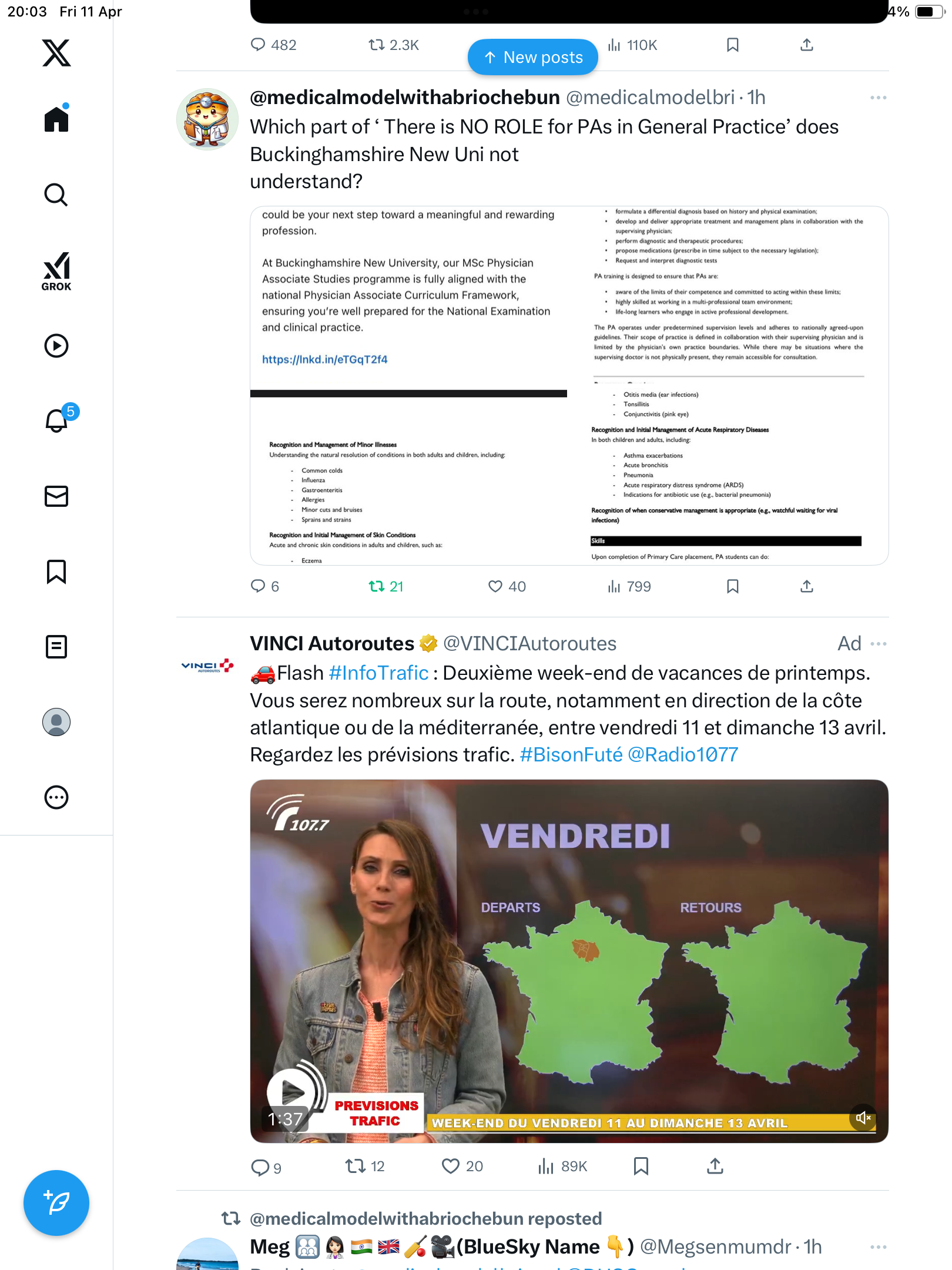Open the search magnifier in sidebar
Image resolution: width=952 pixels, height=1270 pixels.
tap(56, 195)
